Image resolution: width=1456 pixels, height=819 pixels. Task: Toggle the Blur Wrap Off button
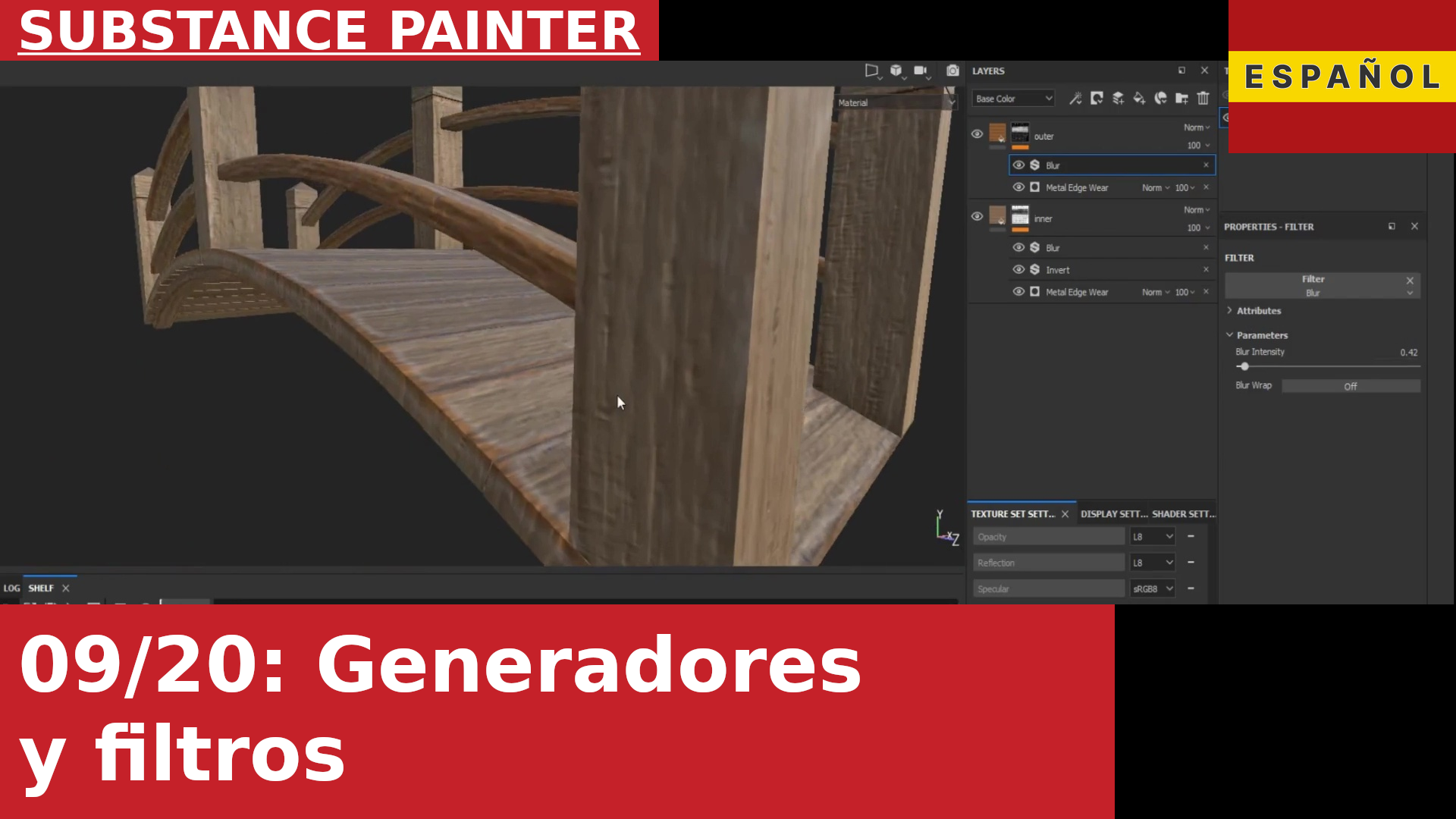[1350, 386]
